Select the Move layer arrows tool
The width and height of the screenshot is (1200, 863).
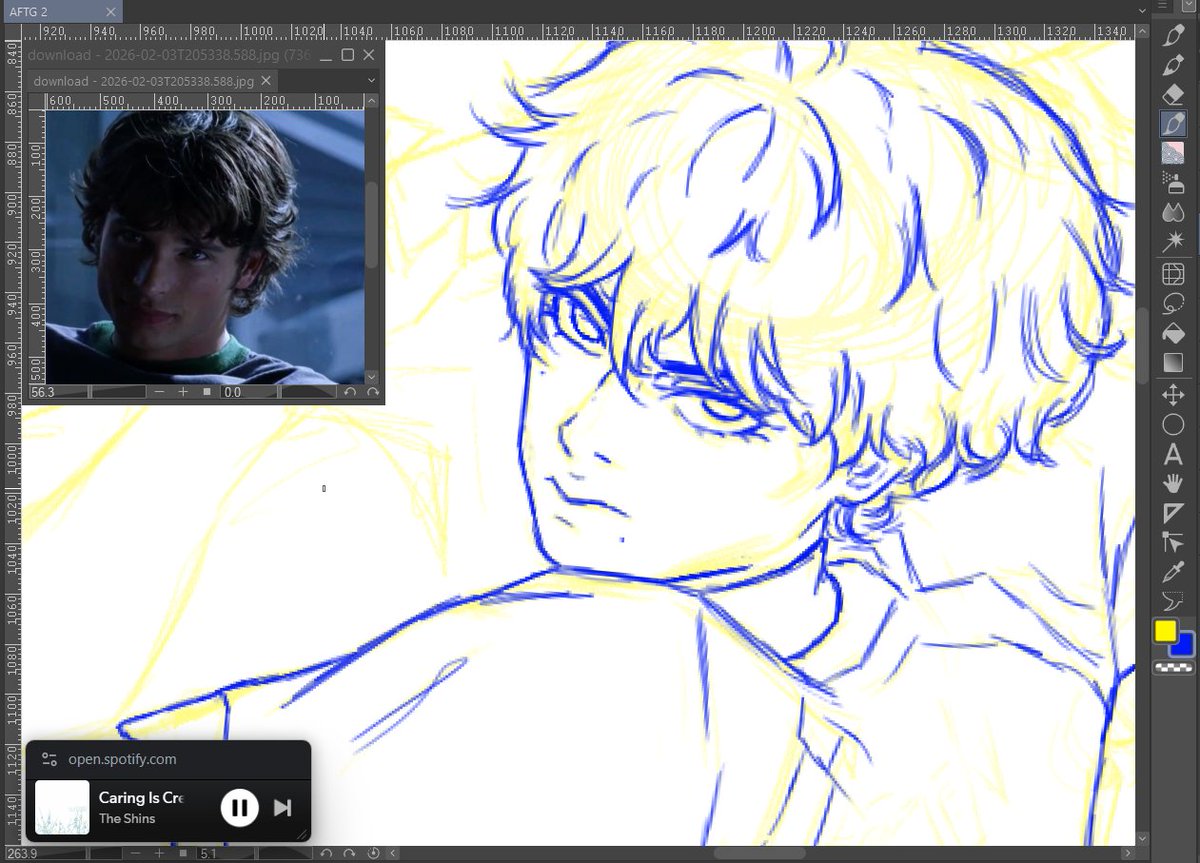(1173, 395)
